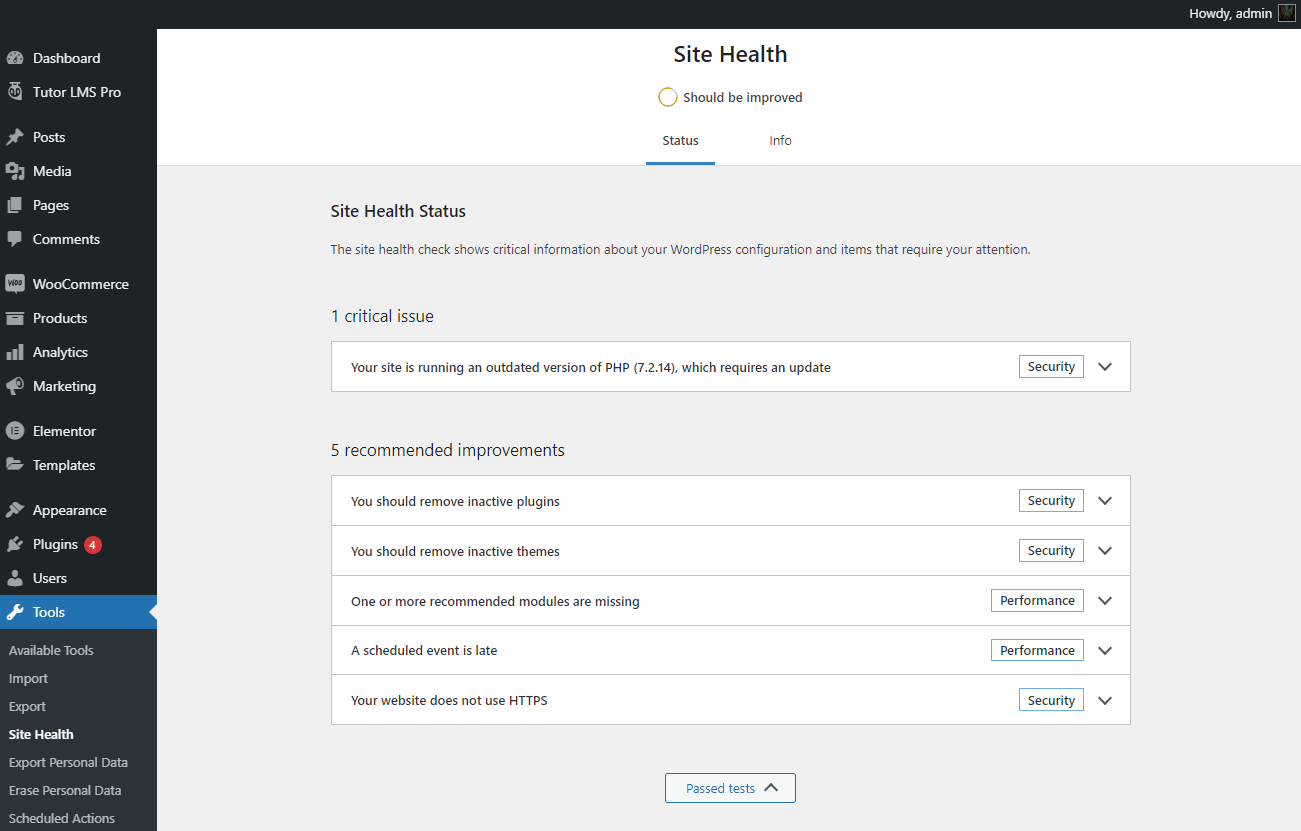The image size is (1301, 831).
Task: Click the '1 critical issue' heading
Action: click(x=382, y=316)
